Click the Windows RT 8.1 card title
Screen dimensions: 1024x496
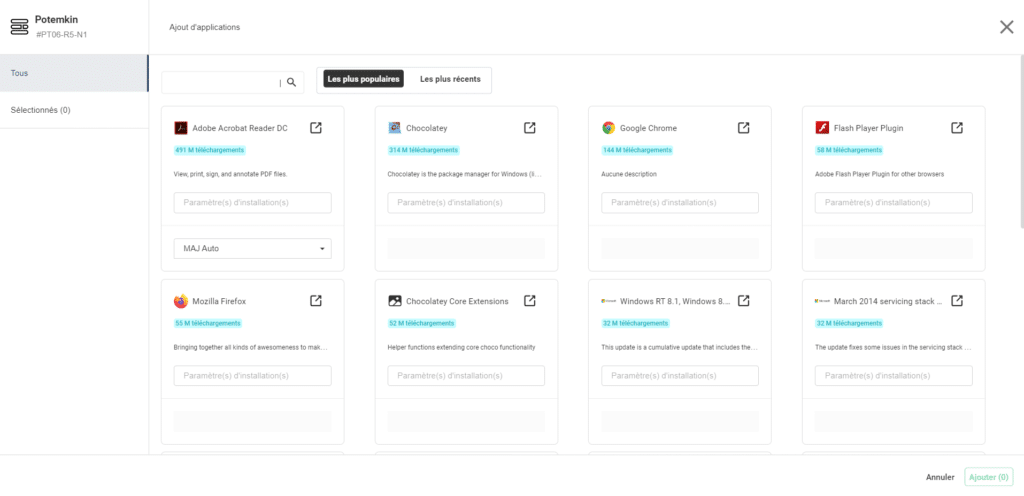coord(675,302)
